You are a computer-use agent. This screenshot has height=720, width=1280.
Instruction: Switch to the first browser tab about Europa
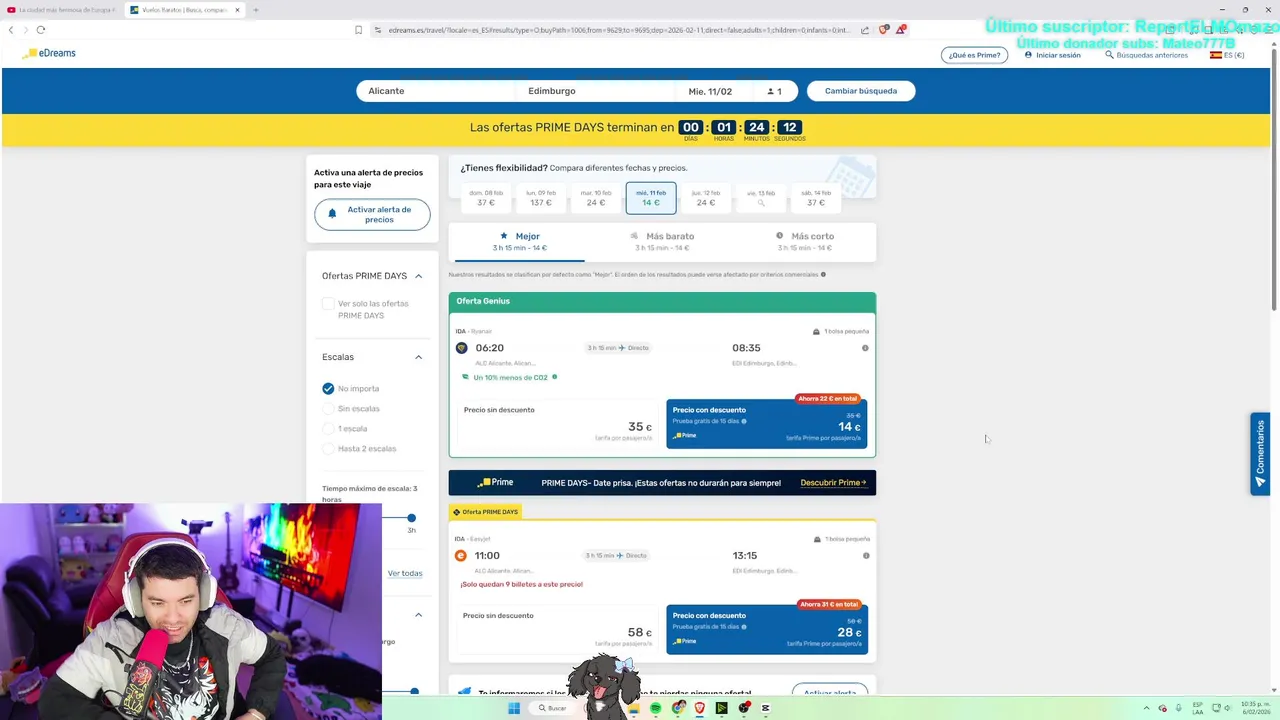click(x=62, y=10)
